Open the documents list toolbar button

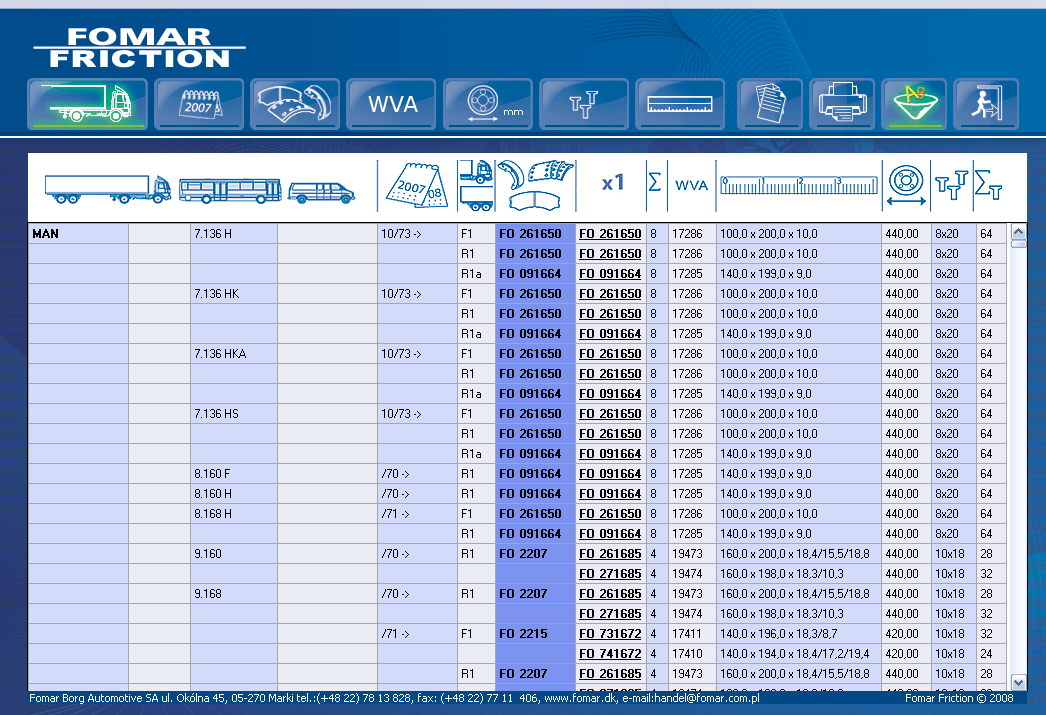pyautogui.click(x=770, y=104)
